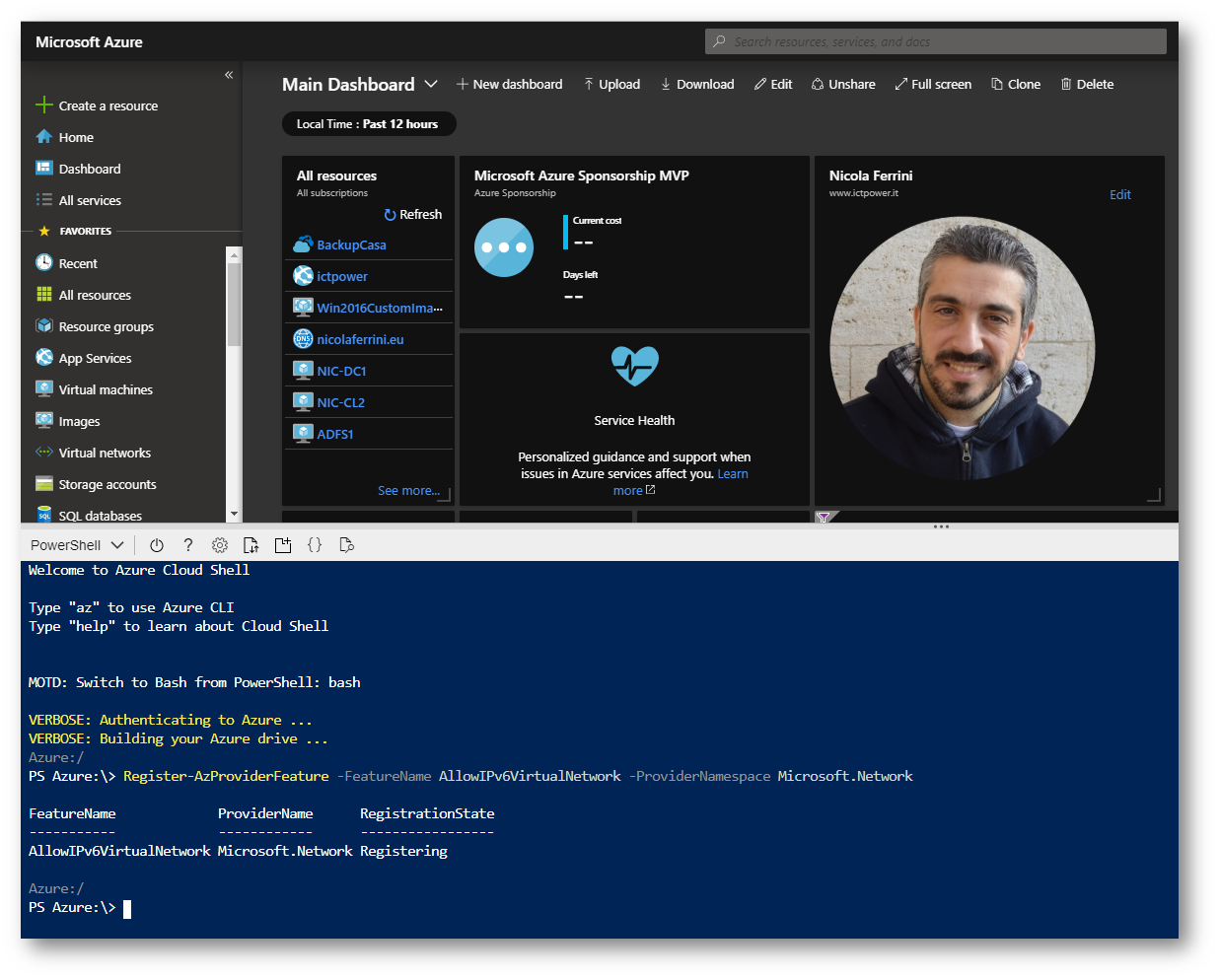This screenshot has width=1220, height=980.
Task: Open BackupCasa resource
Action: 352,245
